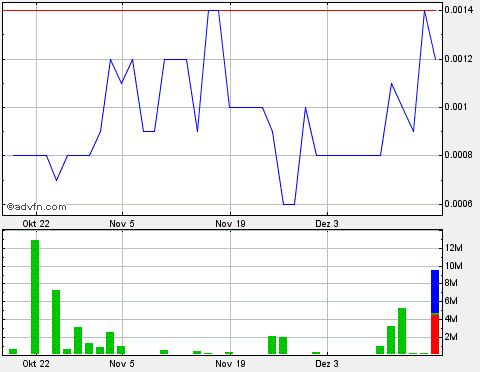This screenshot has width=480, height=372.
Task: Select Okt 22 date label under price chart
Action: 36,224
